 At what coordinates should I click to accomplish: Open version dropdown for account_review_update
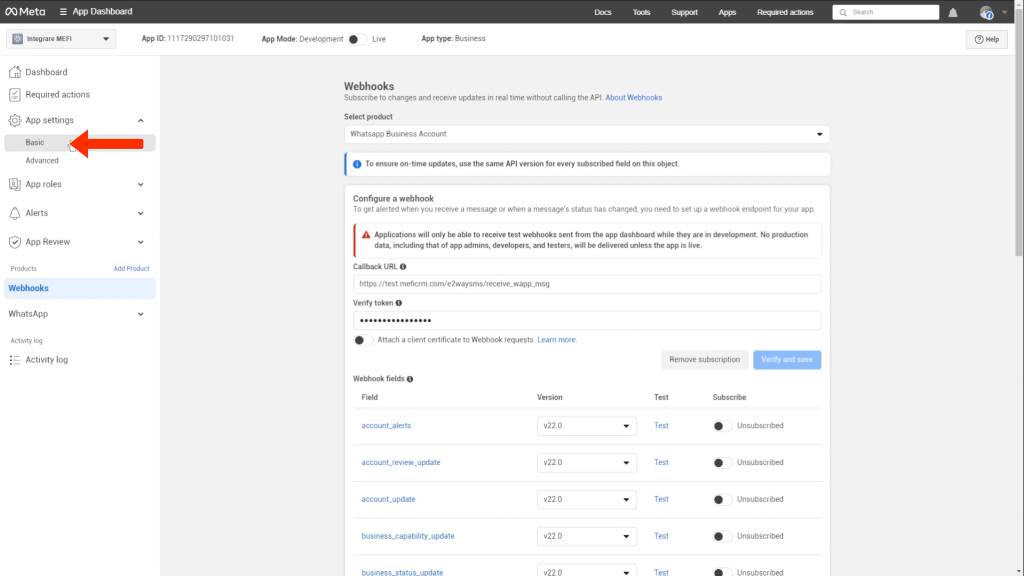pos(586,462)
